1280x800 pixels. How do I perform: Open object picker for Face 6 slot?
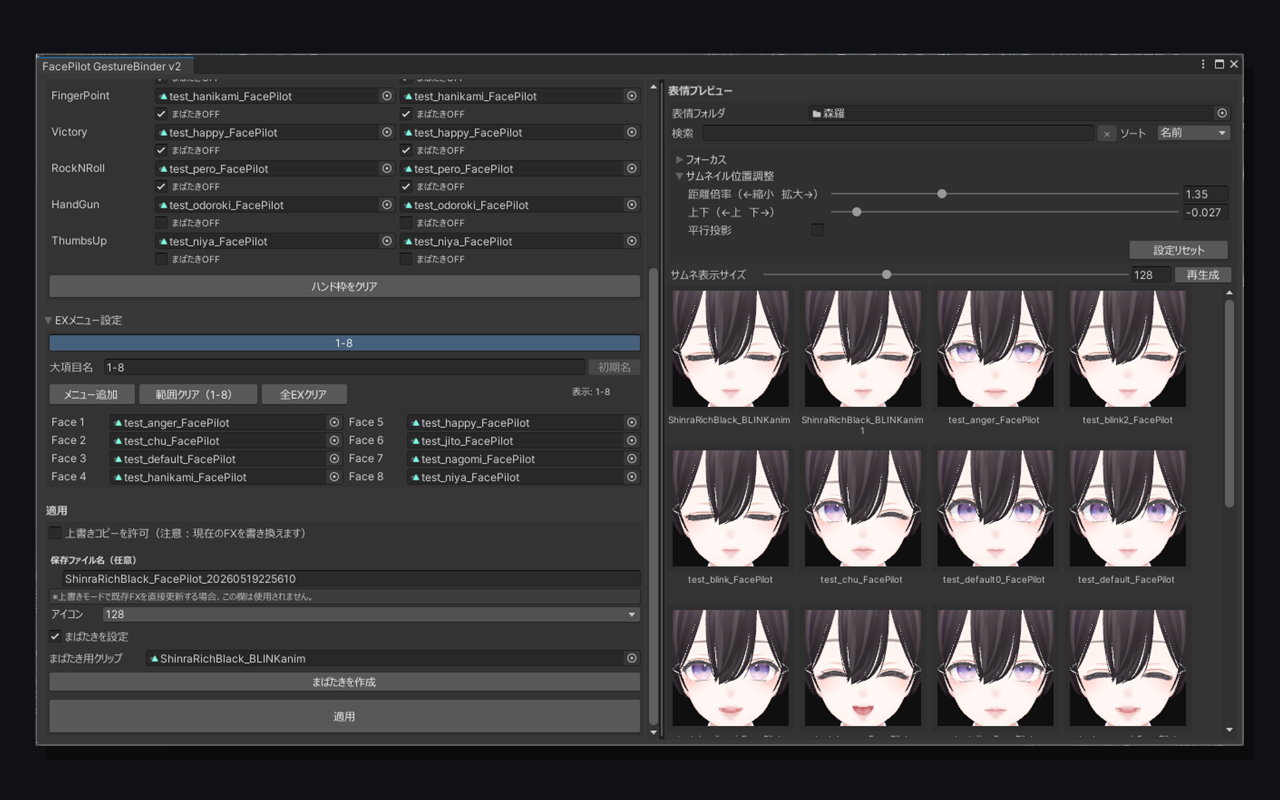[x=632, y=441]
